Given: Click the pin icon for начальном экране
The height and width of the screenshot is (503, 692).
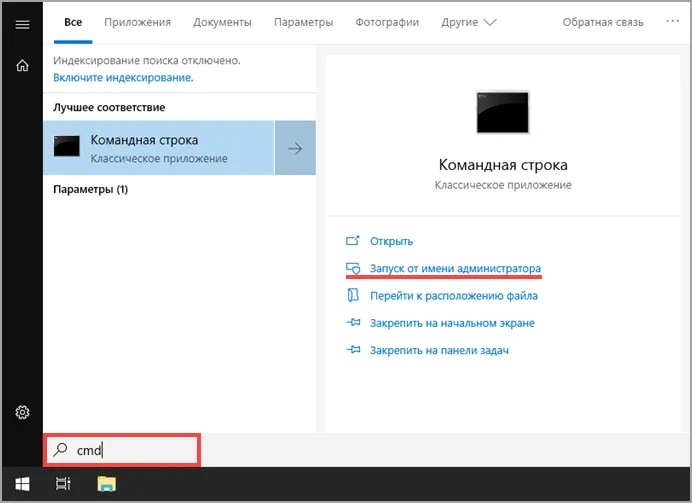Looking at the screenshot, I should point(353,323).
